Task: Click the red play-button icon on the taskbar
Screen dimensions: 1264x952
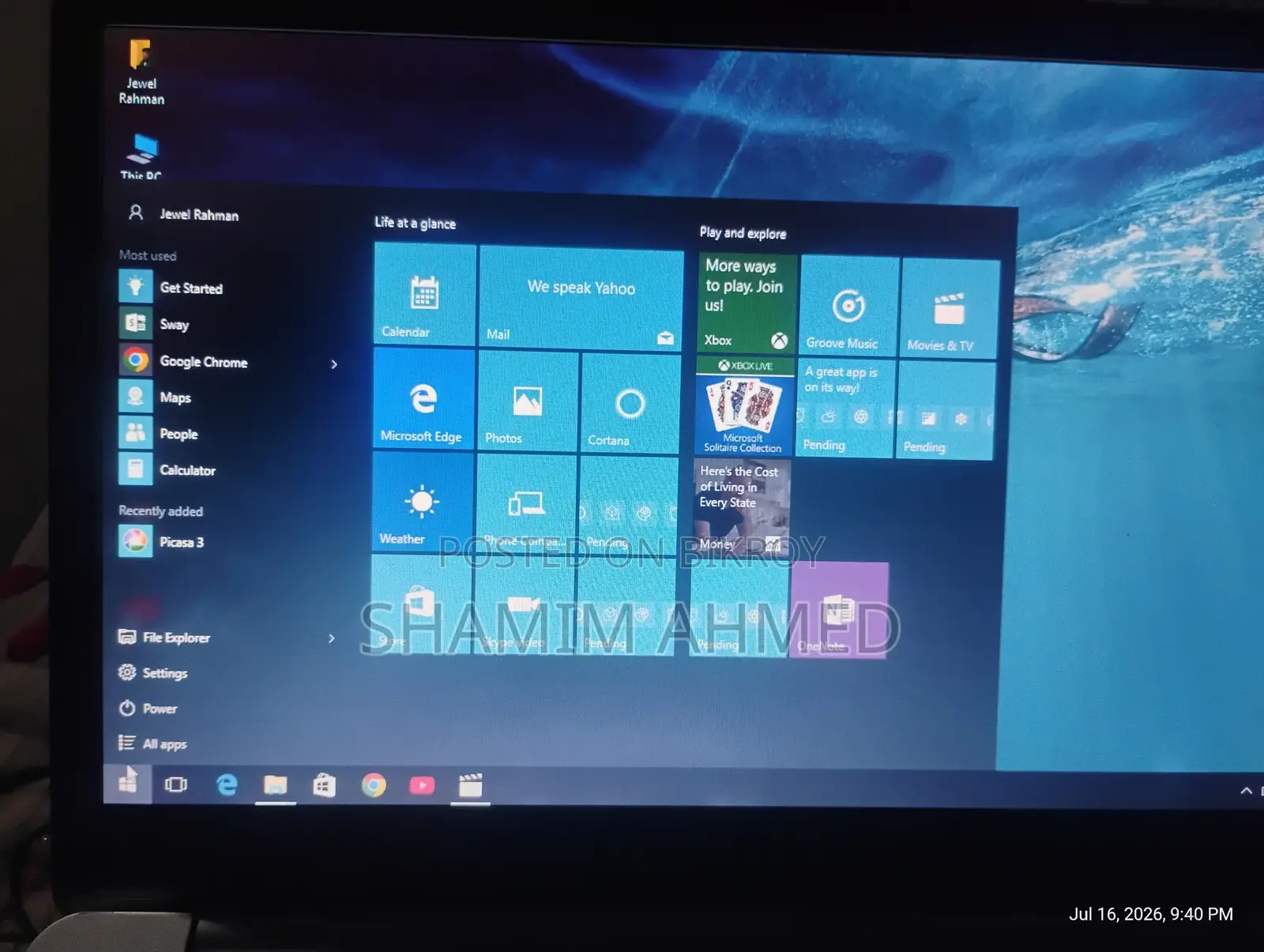Action: coord(422,785)
